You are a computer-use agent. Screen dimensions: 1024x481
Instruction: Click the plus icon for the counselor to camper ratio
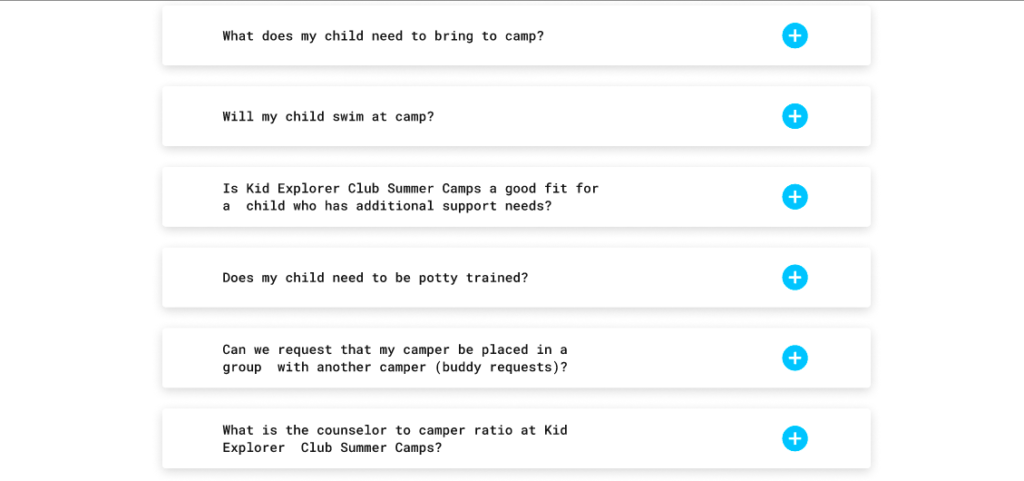(x=794, y=438)
